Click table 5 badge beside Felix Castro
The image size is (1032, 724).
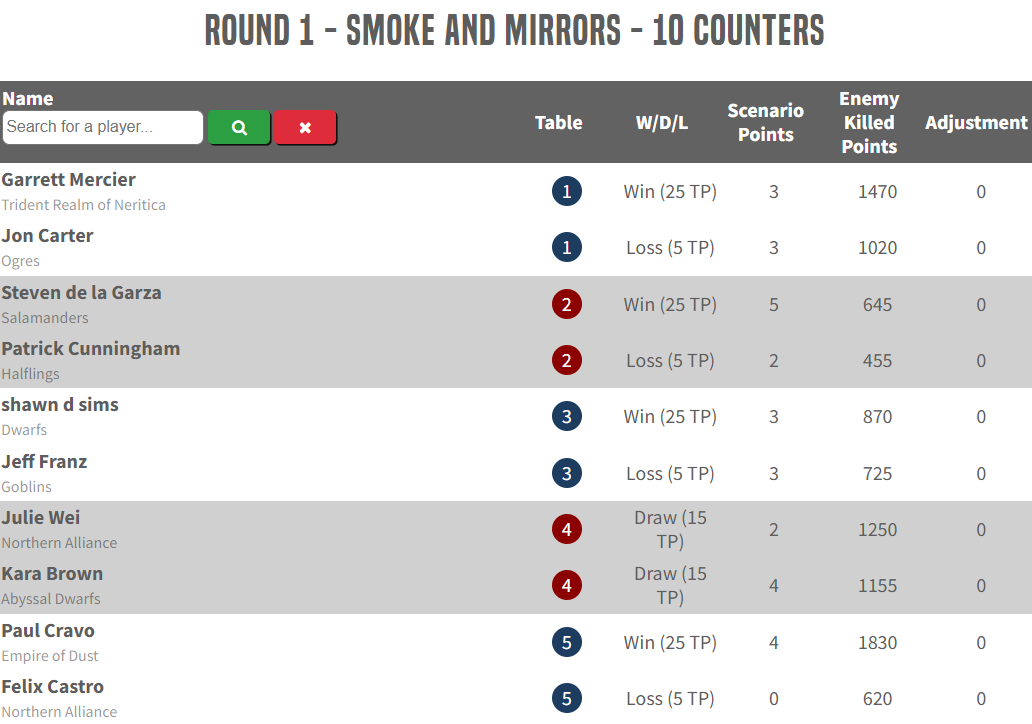point(567,699)
